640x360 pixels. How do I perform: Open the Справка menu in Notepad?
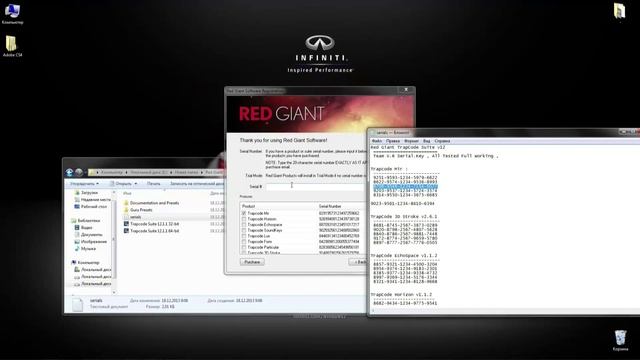(442, 141)
